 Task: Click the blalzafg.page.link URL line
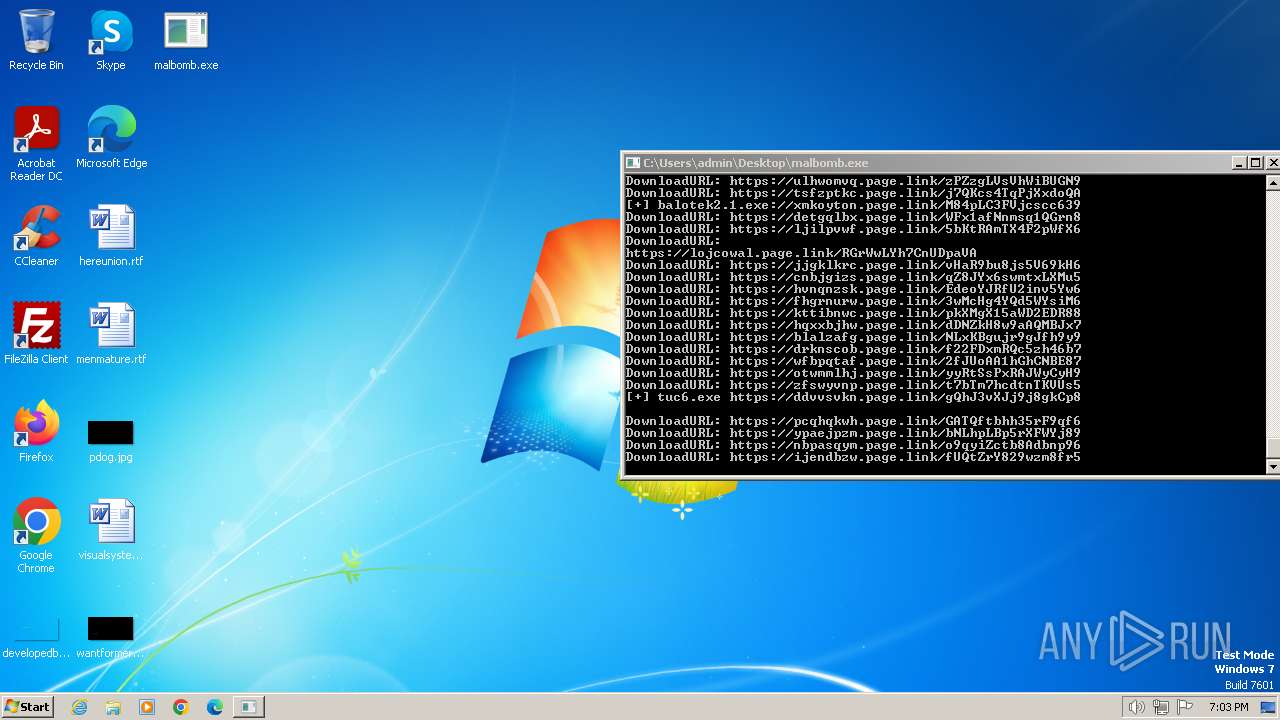tap(853, 337)
